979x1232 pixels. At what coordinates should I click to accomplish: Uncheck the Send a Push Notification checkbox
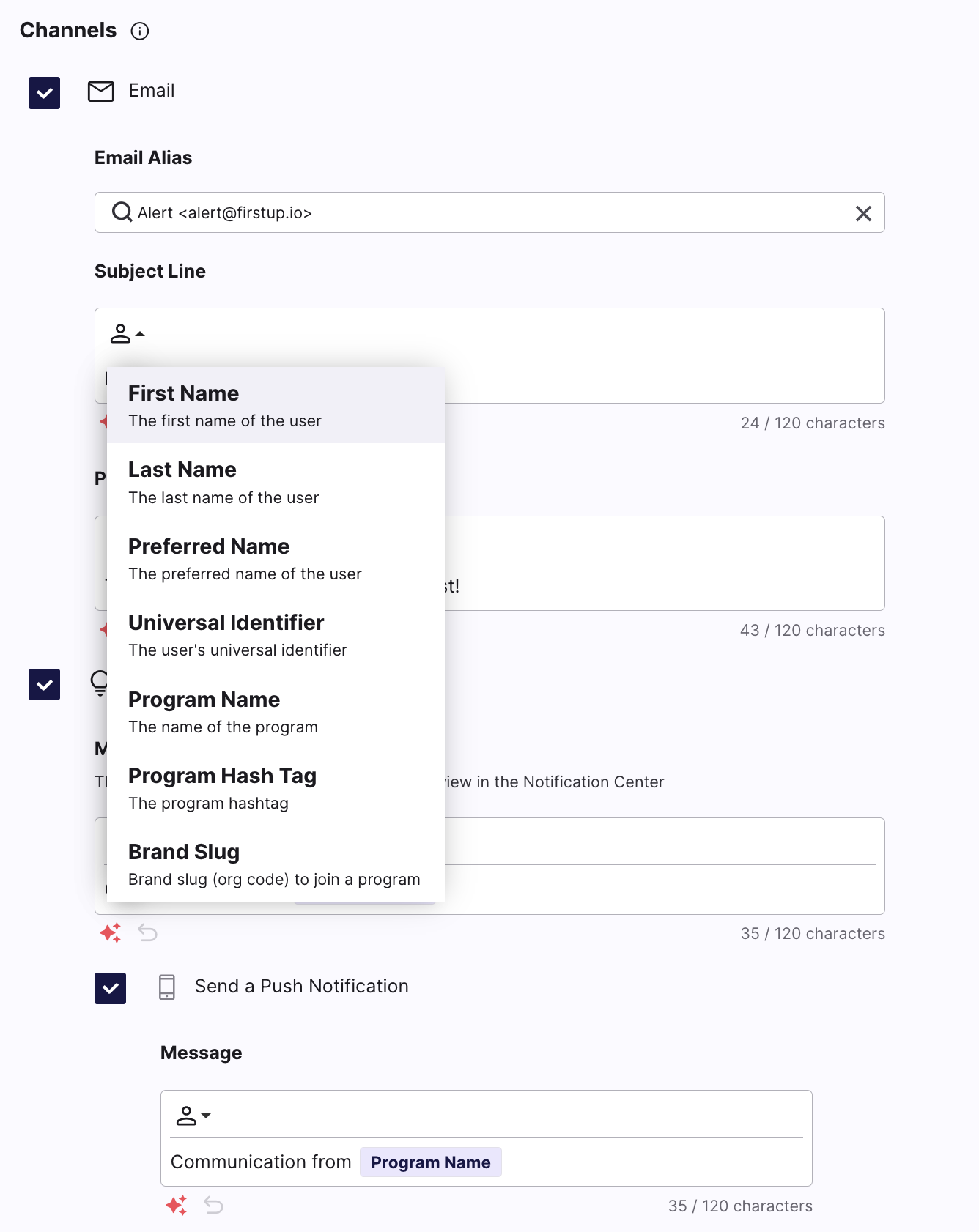pyautogui.click(x=111, y=988)
